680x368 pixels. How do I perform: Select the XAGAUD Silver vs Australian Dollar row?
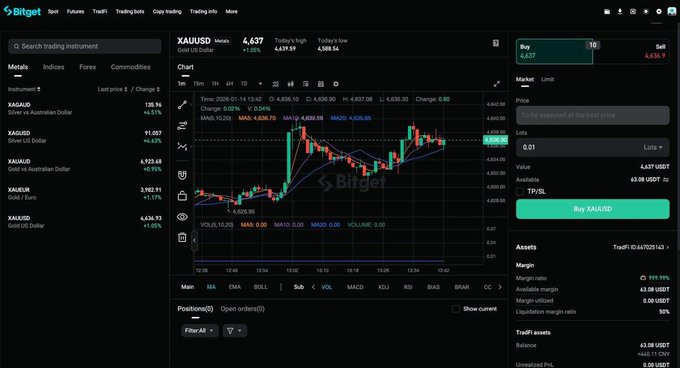point(85,108)
